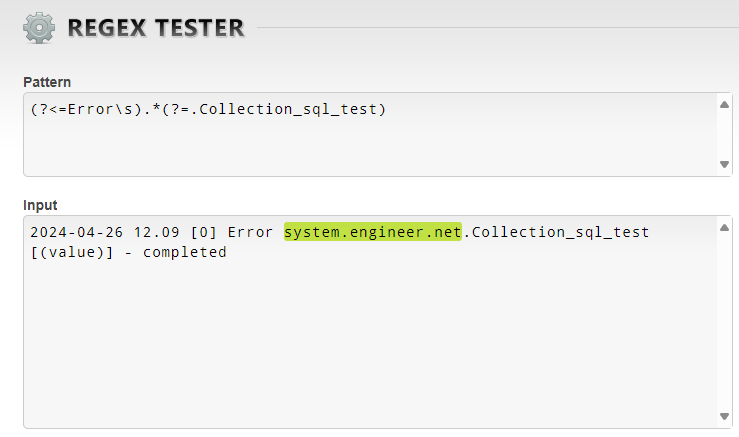The image size is (739, 437).
Task: Click the [(value)] text in Input
Action: pos(72,252)
